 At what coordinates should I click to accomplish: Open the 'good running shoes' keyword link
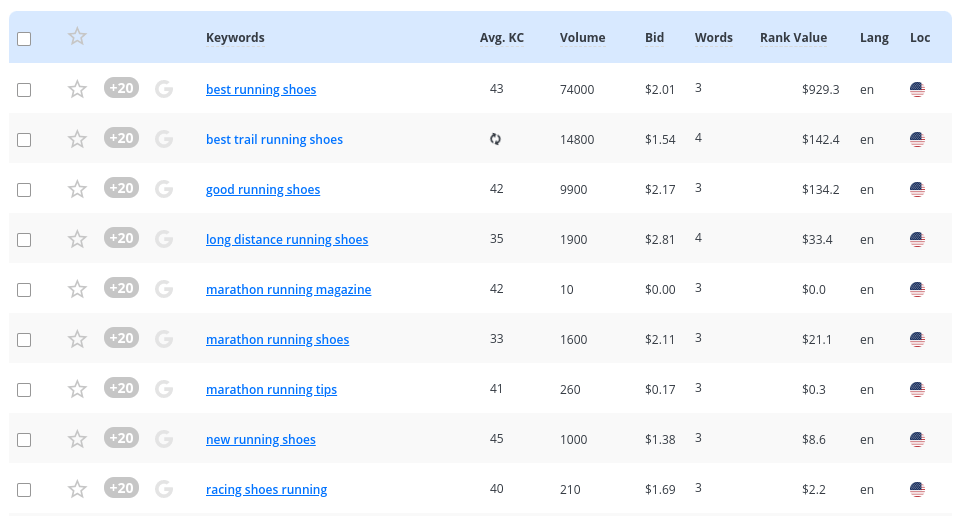(x=263, y=190)
